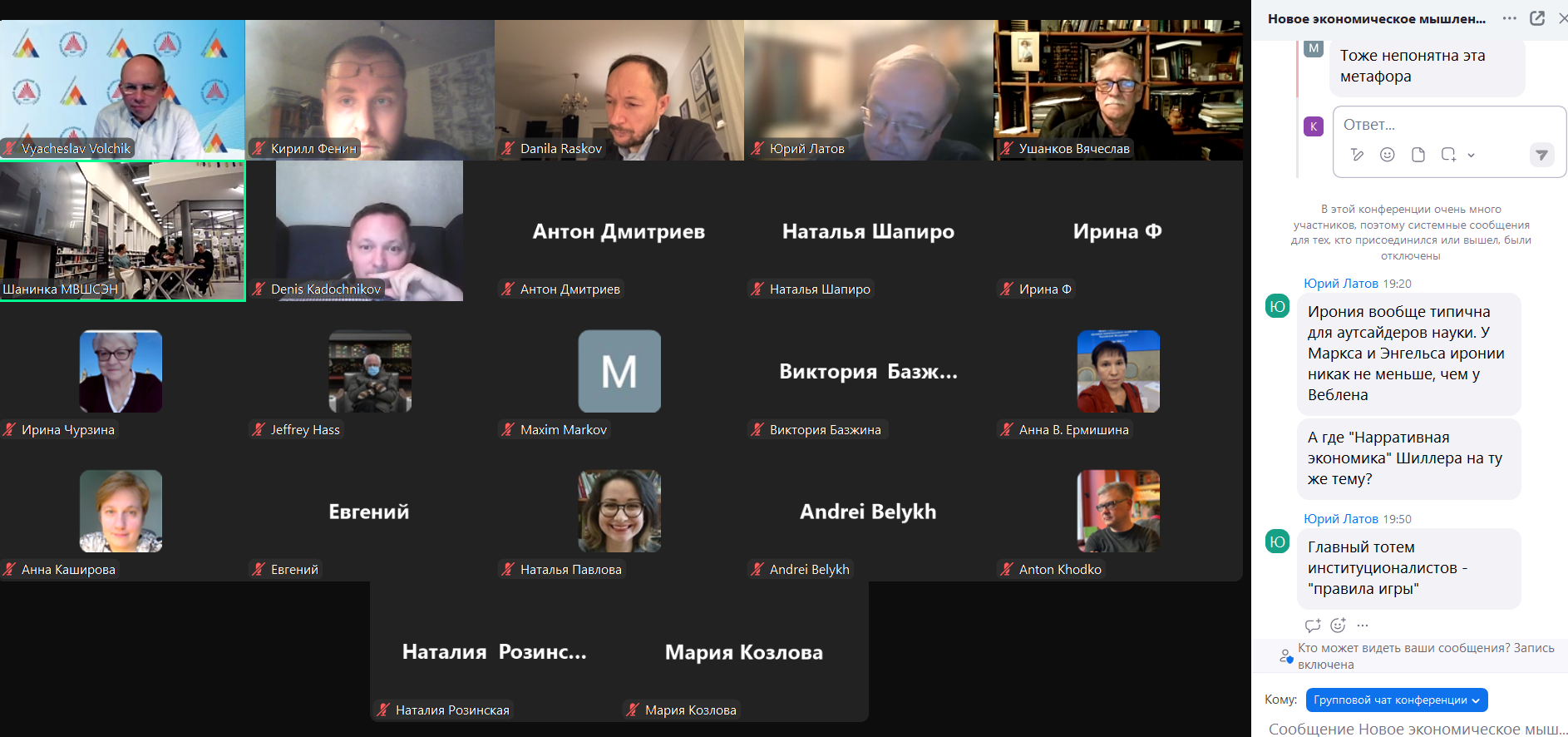Expand the screenshot options chevron
The width and height of the screenshot is (1568, 737).
coord(1471,155)
